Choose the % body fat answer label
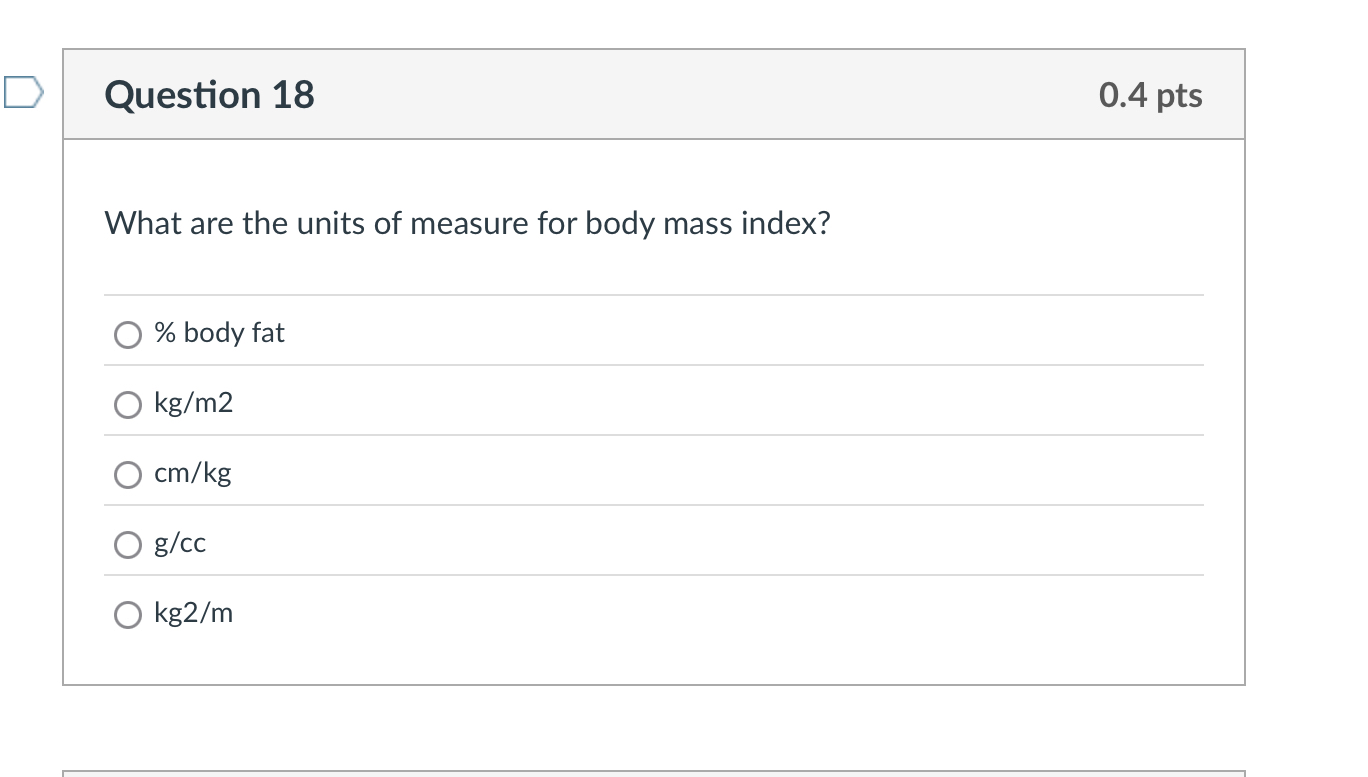Screen dimensions: 1368x777 [219, 332]
